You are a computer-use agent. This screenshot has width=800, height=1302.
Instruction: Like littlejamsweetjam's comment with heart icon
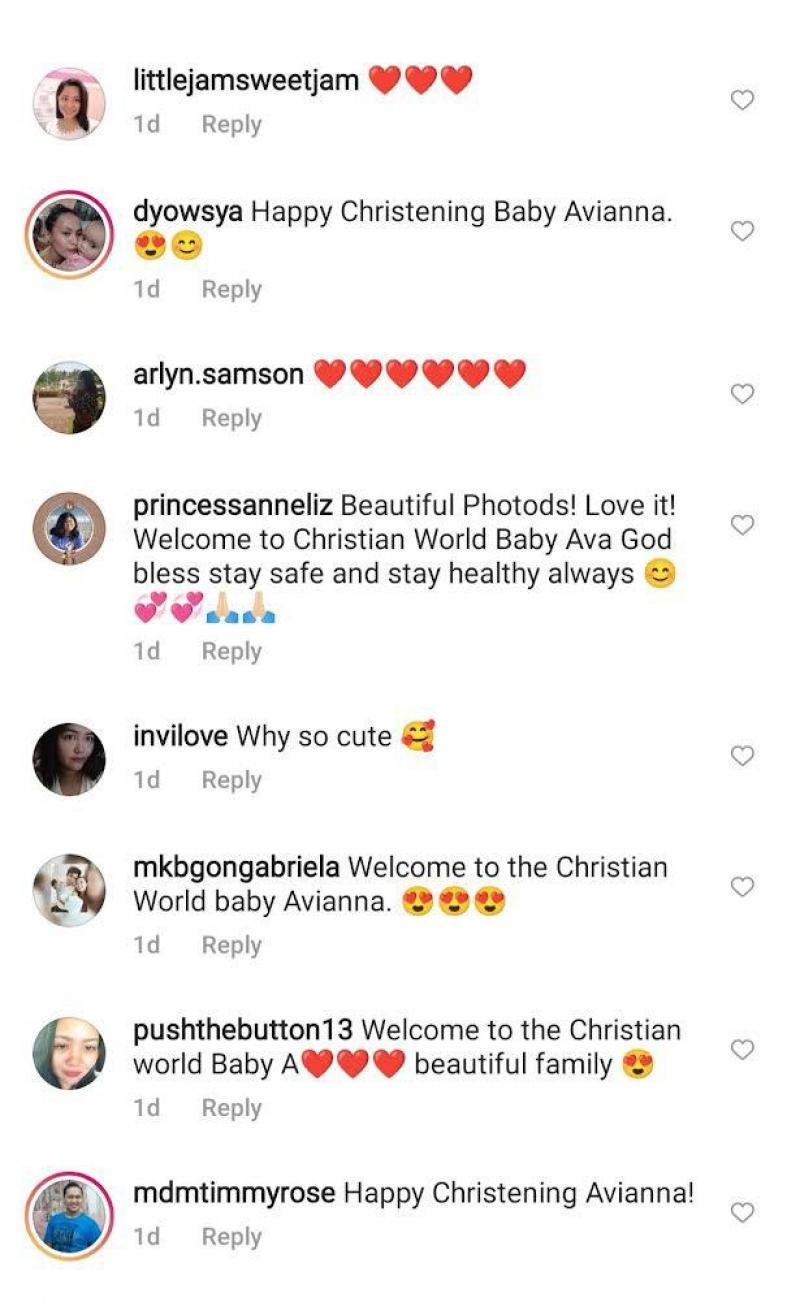pos(742,100)
